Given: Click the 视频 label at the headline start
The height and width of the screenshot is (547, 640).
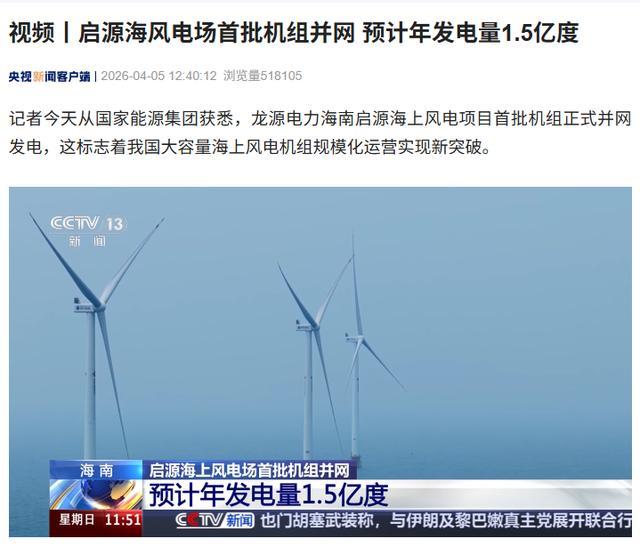Looking at the screenshot, I should 32,33.
